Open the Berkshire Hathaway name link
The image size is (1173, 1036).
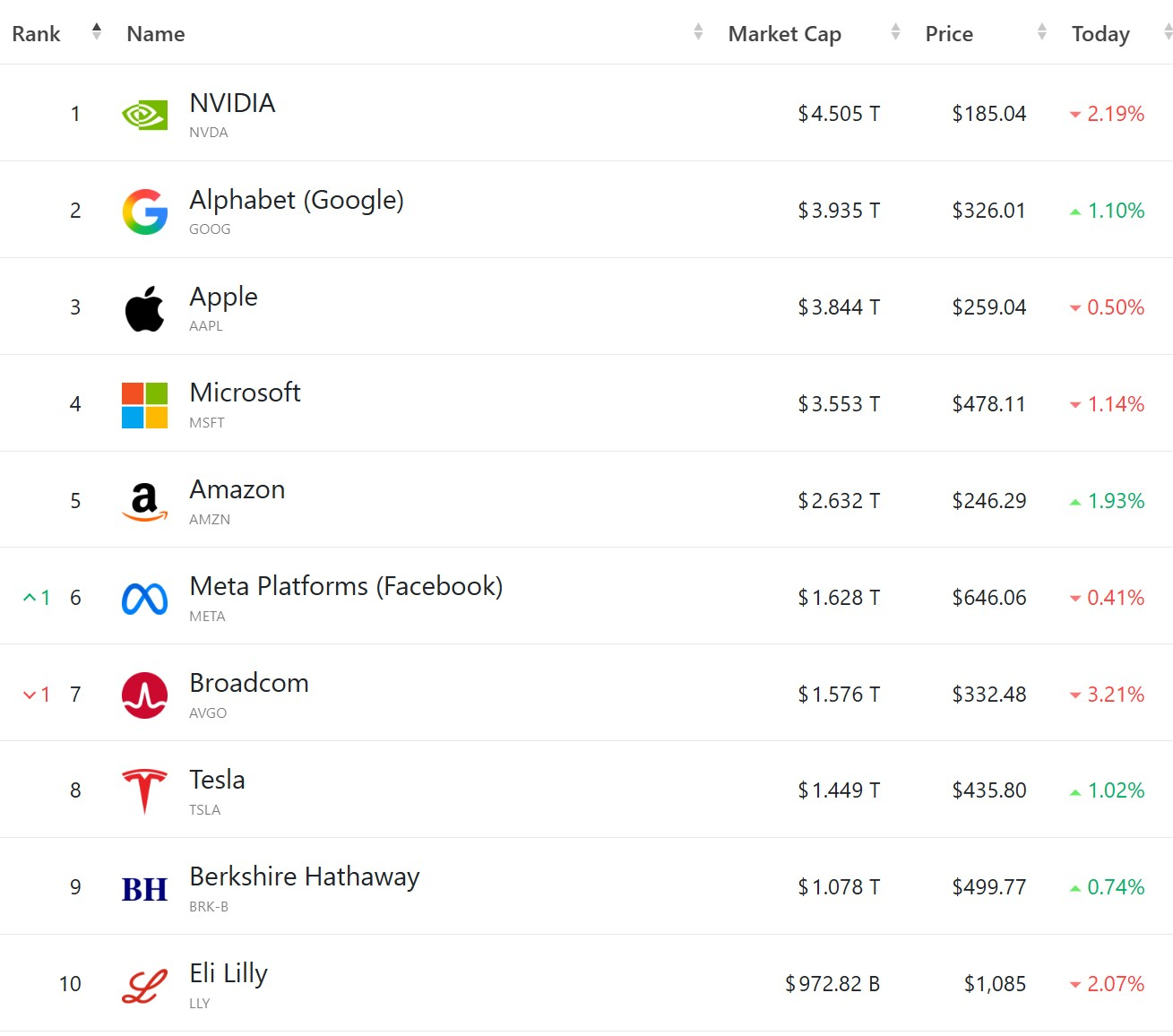(x=304, y=876)
